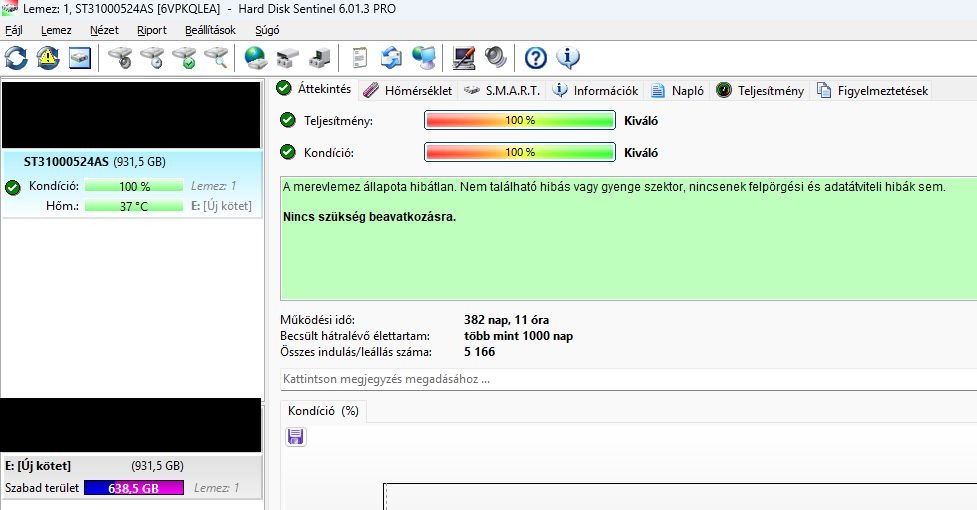Click the 'Lemez: 1' label beside Szabad terület
Image resolution: width=977 pixels, height=510 pixels.
tap(216, 488)
